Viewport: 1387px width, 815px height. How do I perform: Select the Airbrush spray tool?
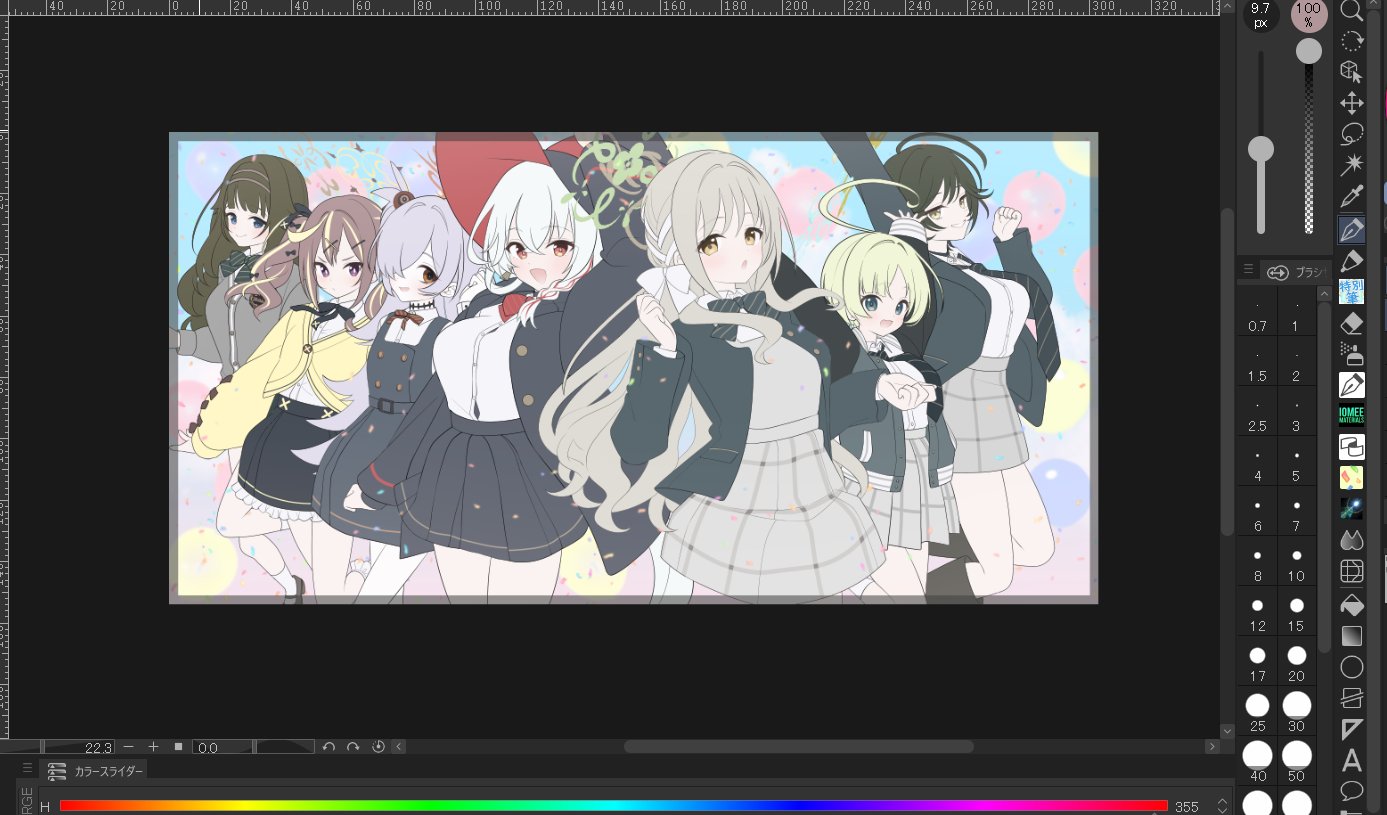[x=1351, y=354]
